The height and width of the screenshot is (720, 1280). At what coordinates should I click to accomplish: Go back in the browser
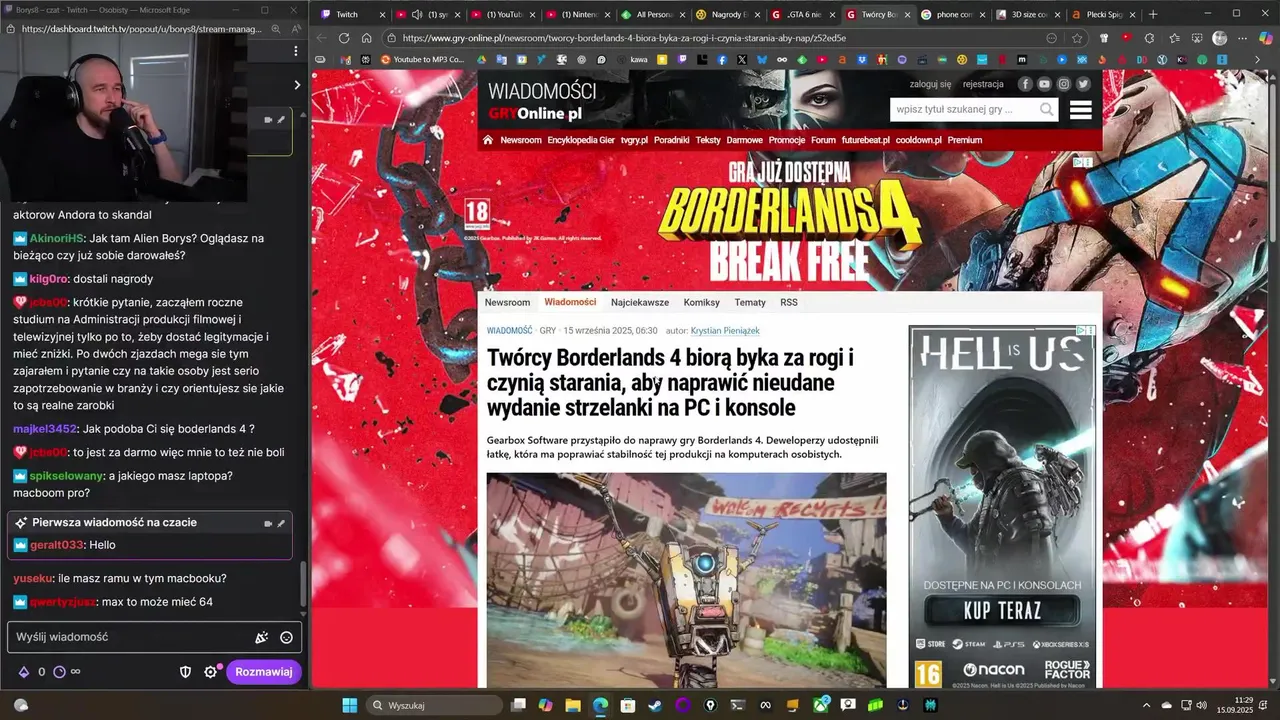(321, 38)
